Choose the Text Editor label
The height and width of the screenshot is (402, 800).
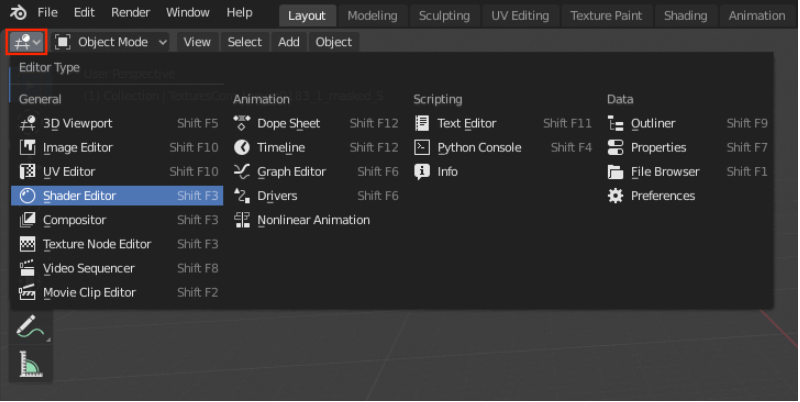click(x=467, y=123)
